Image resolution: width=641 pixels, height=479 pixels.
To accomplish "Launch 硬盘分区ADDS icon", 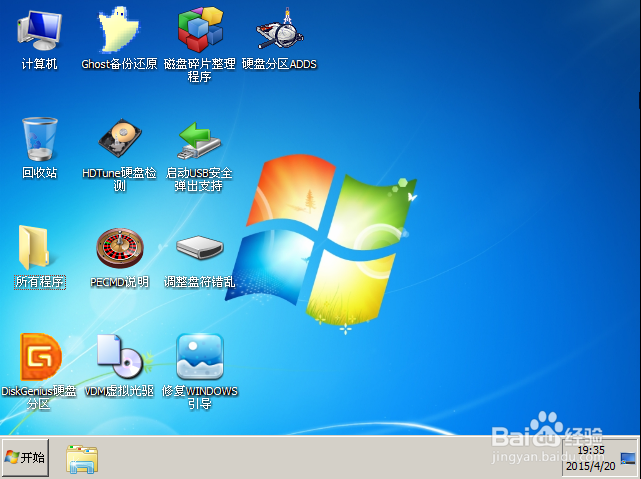I will [x=280, y=29].
